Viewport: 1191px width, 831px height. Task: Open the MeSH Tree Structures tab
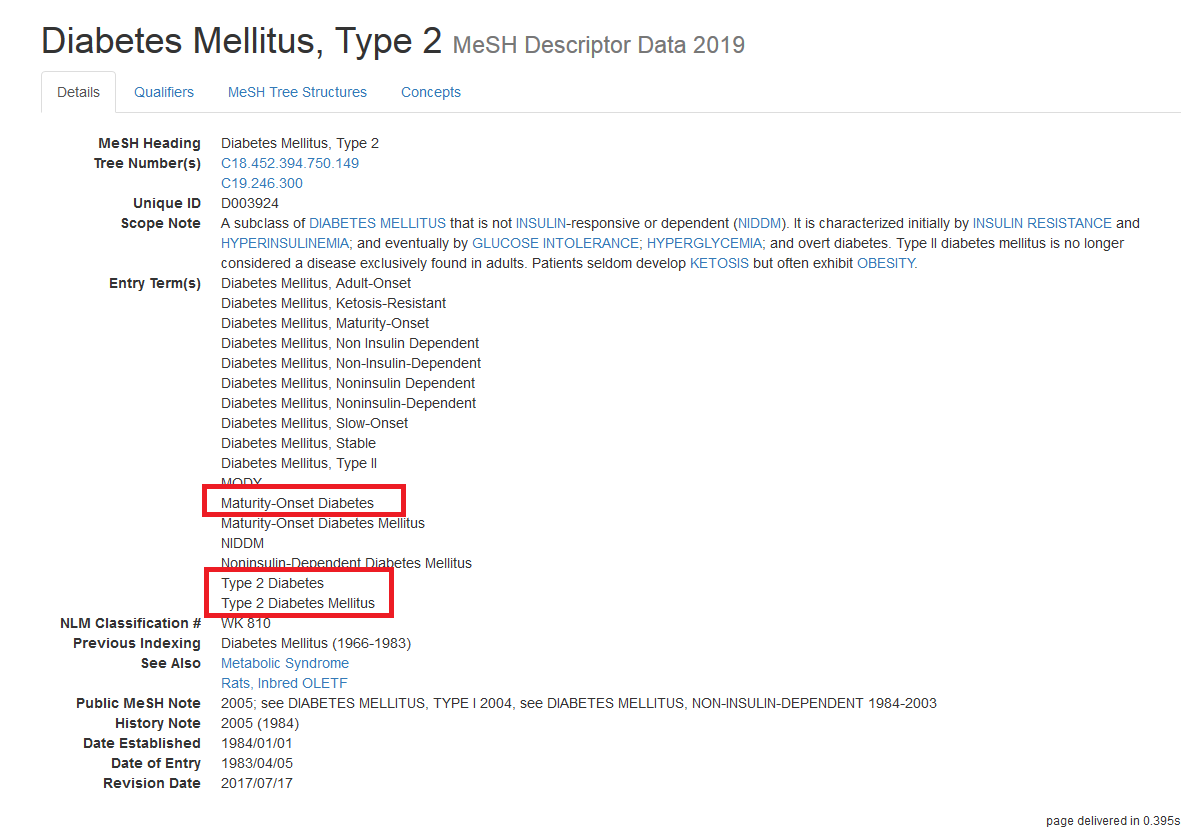point(297,91)
